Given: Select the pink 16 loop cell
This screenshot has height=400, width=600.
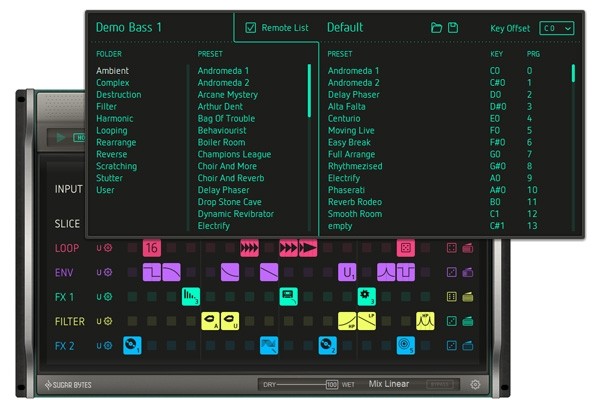Looking at the screenshot, I should 152,248.
